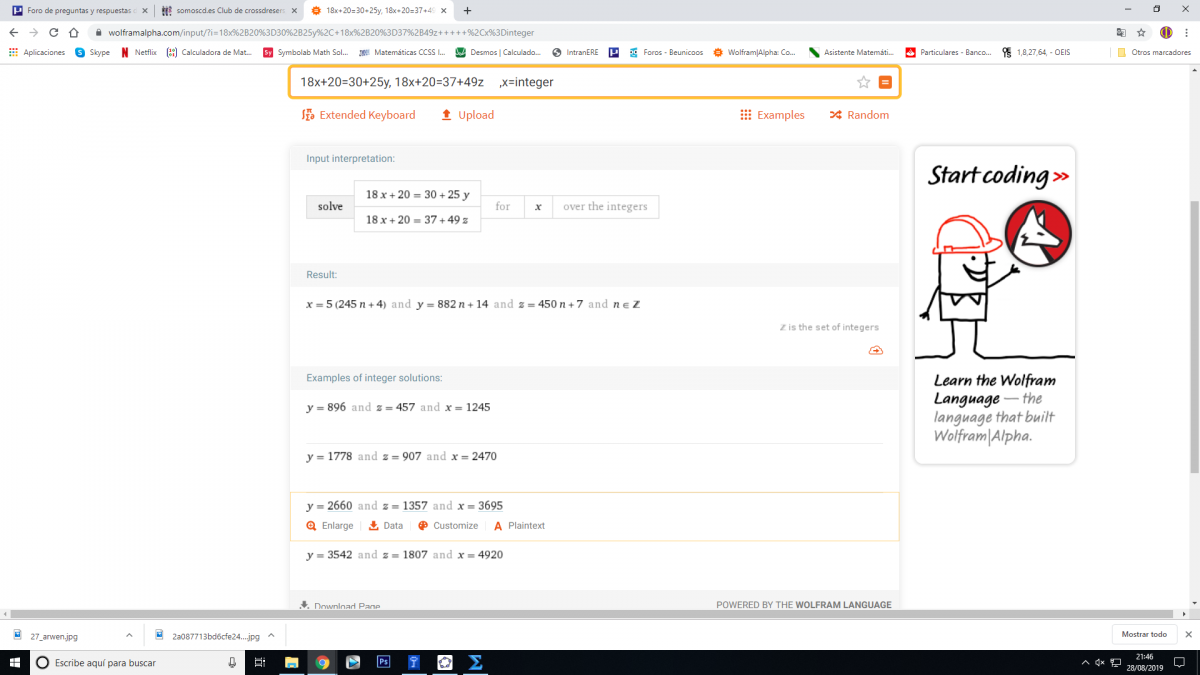Click the Upload option
The height and width of the screenshot is (675, 1200).
(x=467, y=115)
